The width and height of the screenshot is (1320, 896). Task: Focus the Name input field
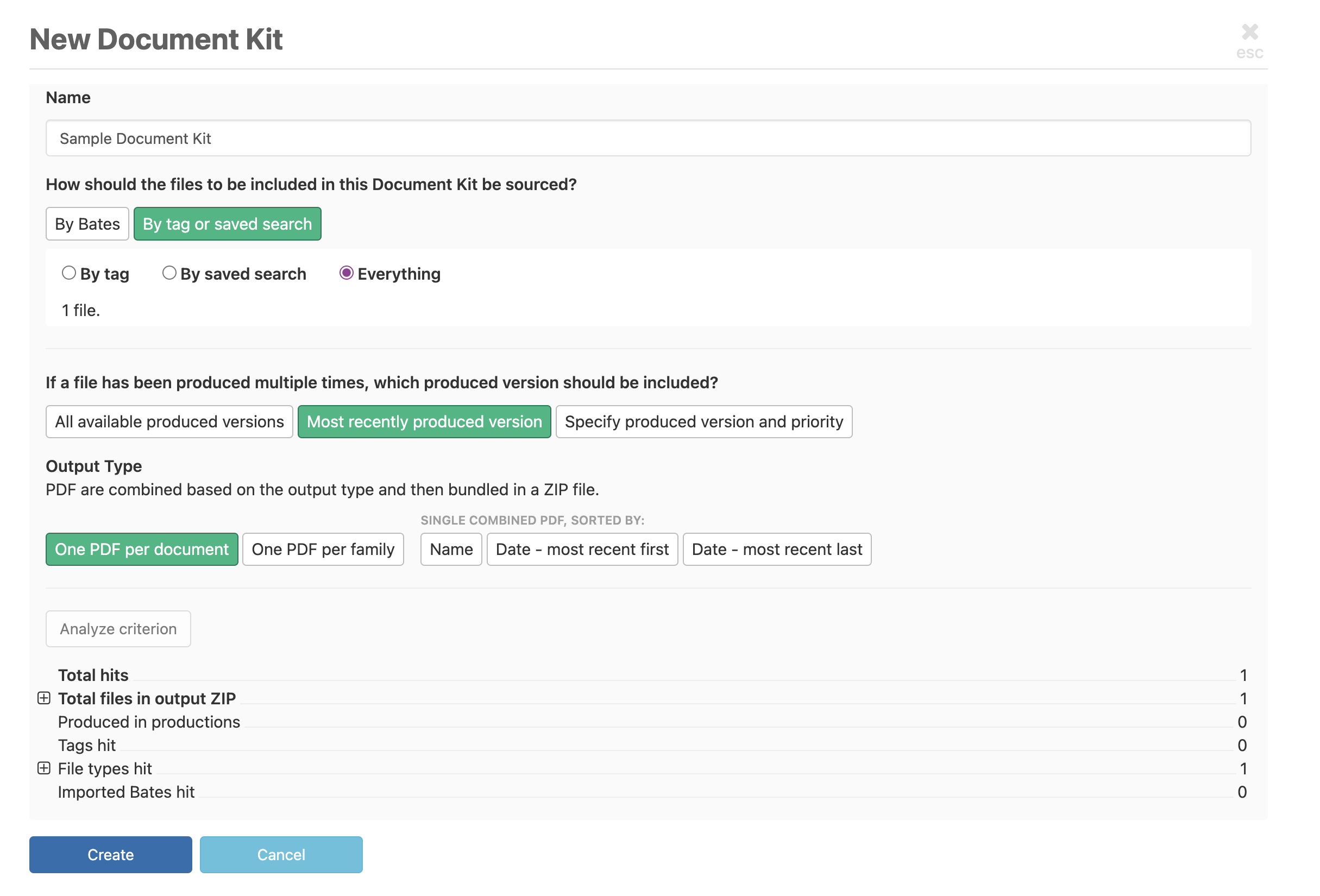648,138
